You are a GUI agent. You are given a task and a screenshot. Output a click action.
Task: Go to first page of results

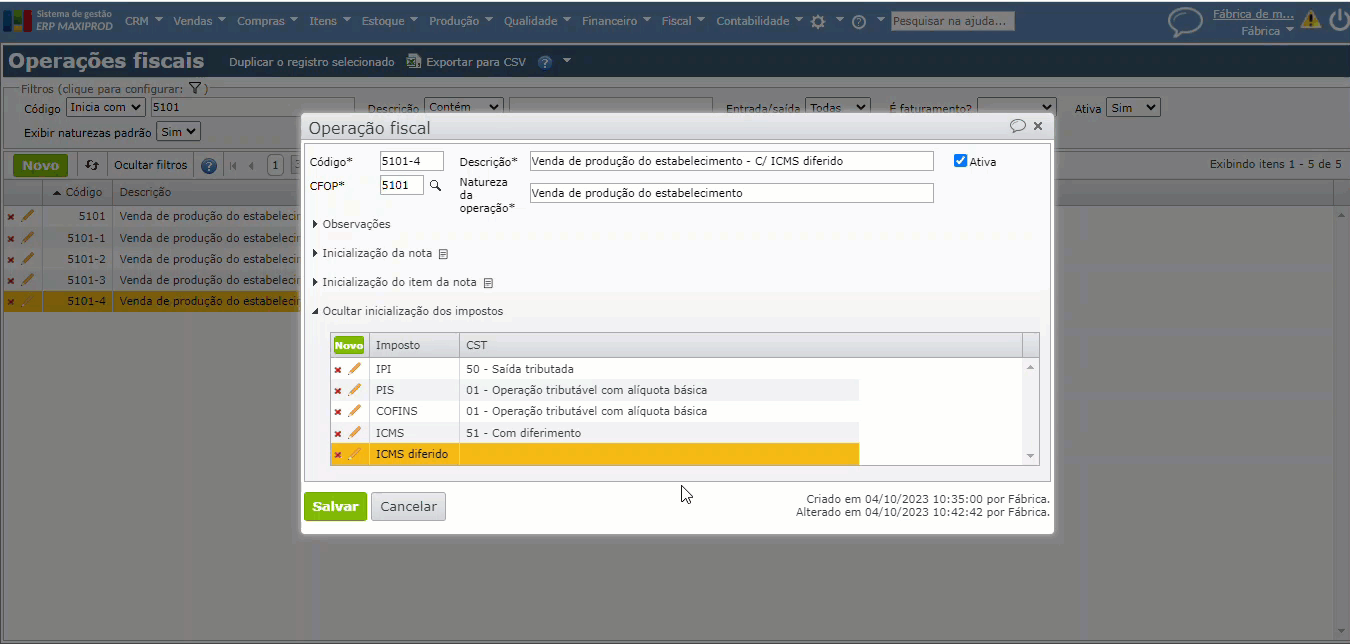click(233, 166)
